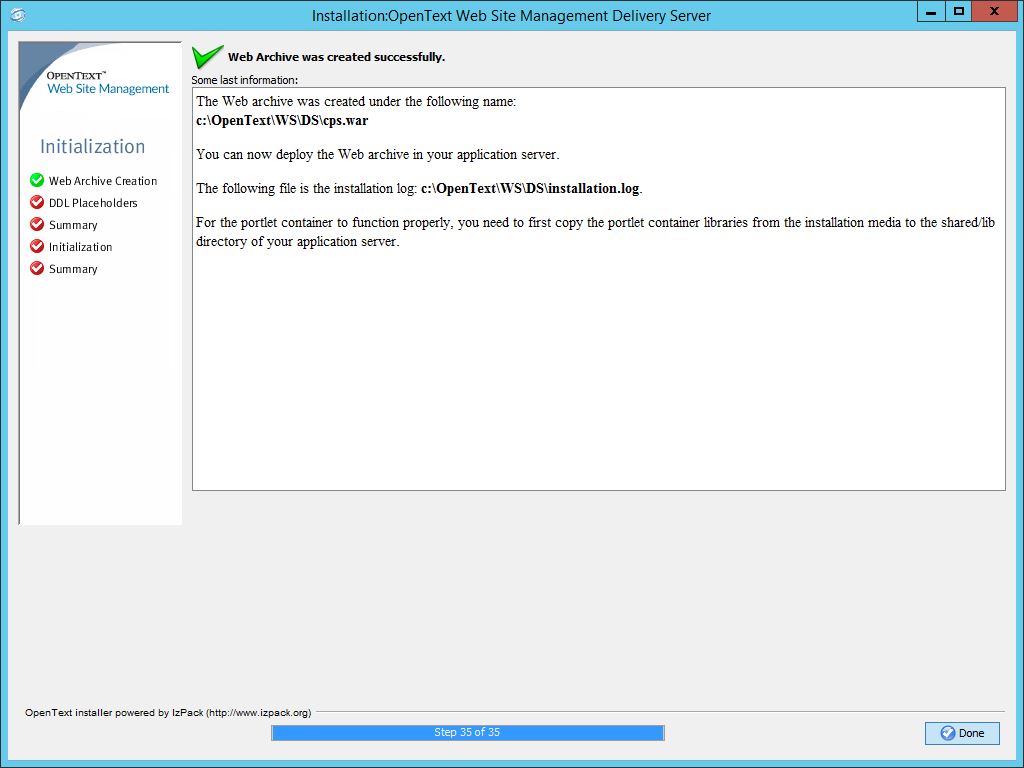Viewport: 1024px width, 768px height.
Task: Click the cps.war archive path text
Action: [282, 121]
